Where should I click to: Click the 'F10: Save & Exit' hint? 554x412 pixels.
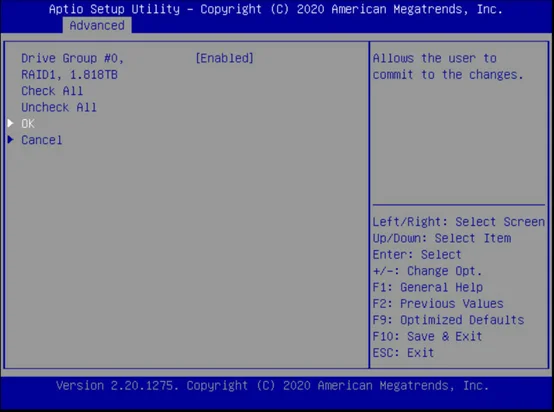click(427, 336)
